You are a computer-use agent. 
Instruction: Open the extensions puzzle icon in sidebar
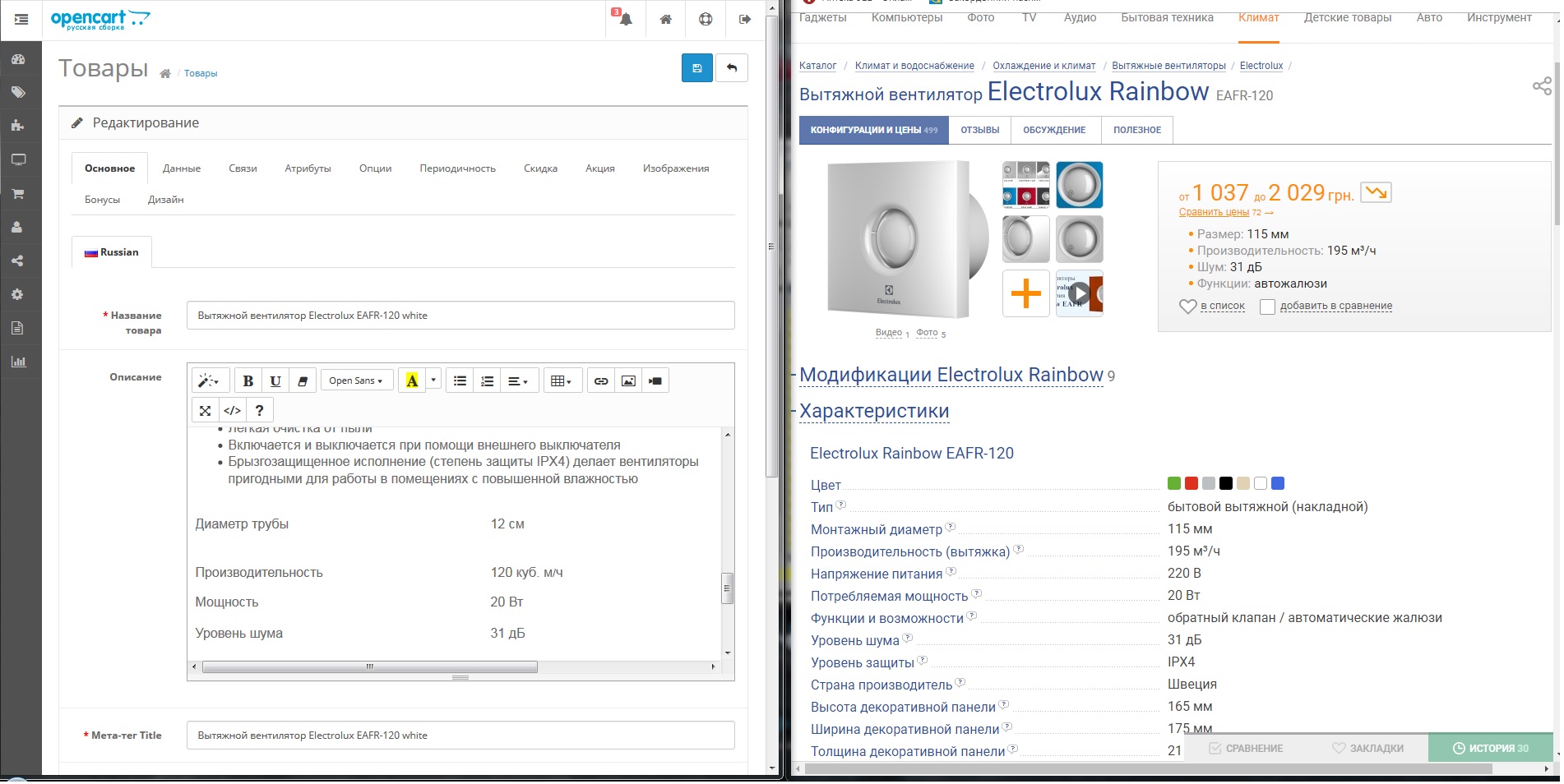[x=18, y=126]
